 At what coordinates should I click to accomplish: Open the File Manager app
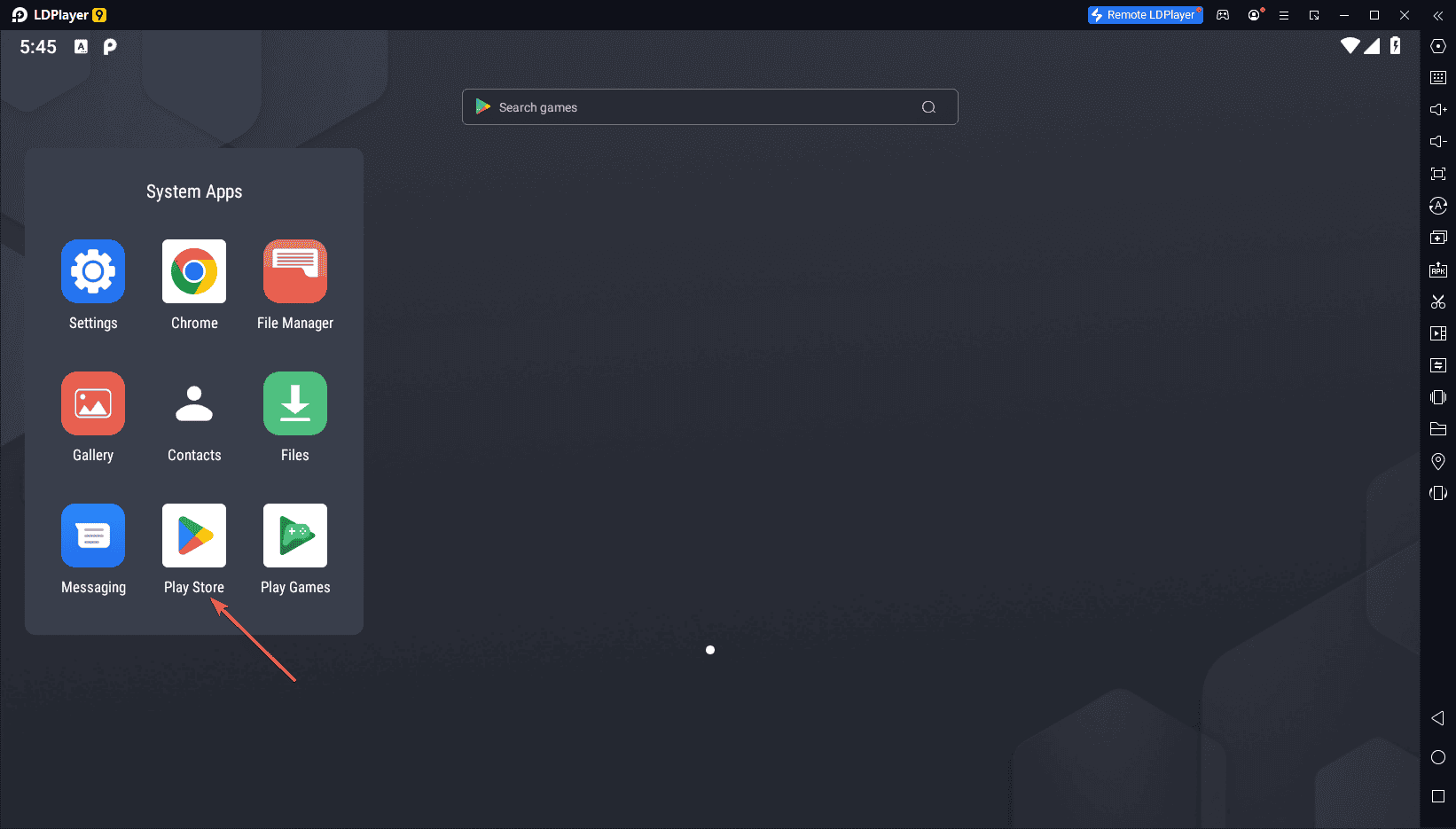295,271
